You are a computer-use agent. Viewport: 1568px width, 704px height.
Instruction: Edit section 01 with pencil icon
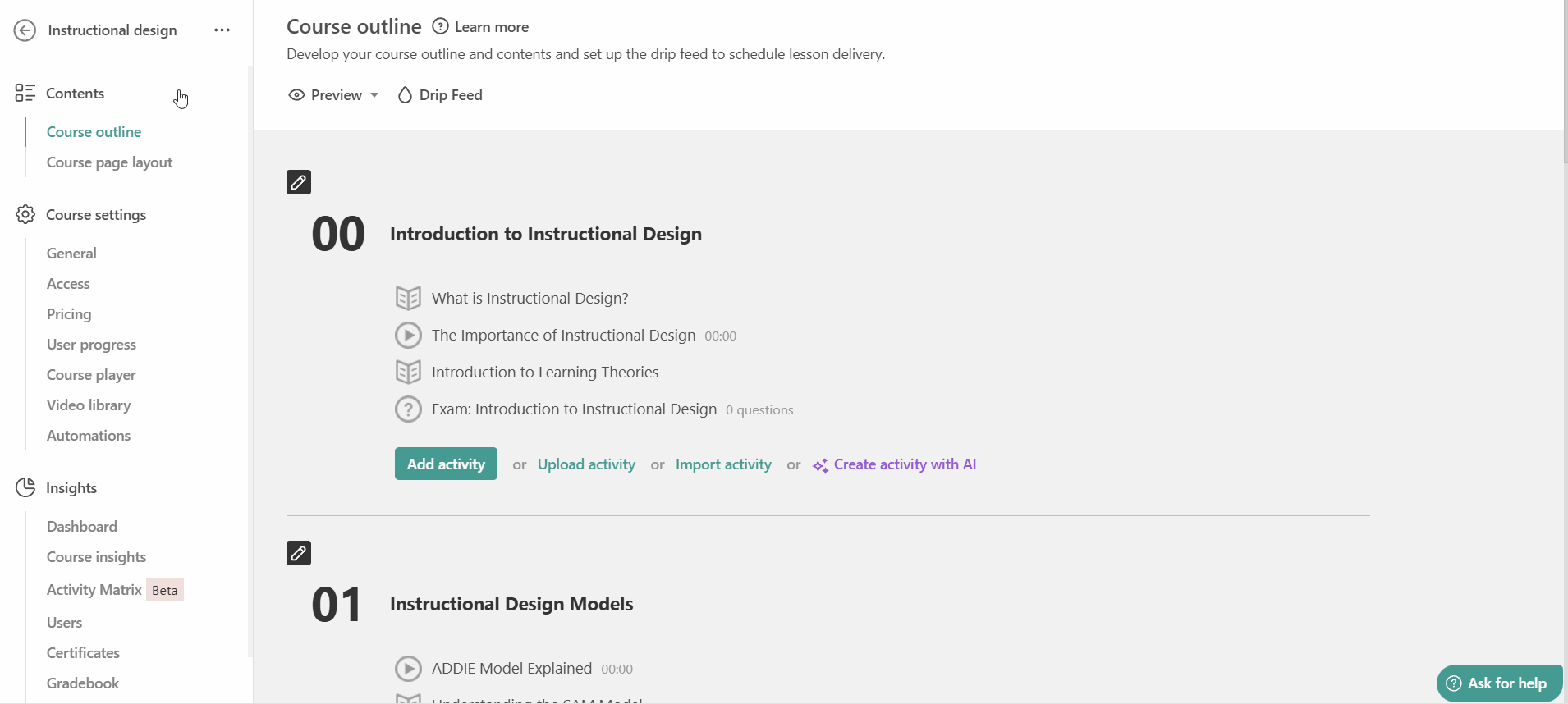tap(299, 553)
